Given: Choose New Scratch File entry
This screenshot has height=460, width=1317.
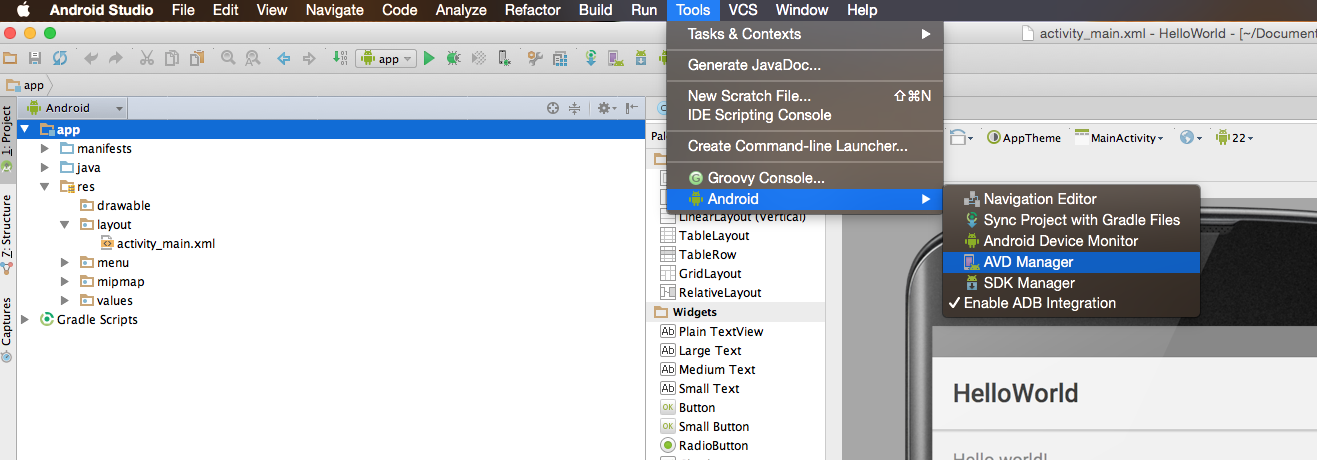Looking at the screenshot, I should (805, 95).
